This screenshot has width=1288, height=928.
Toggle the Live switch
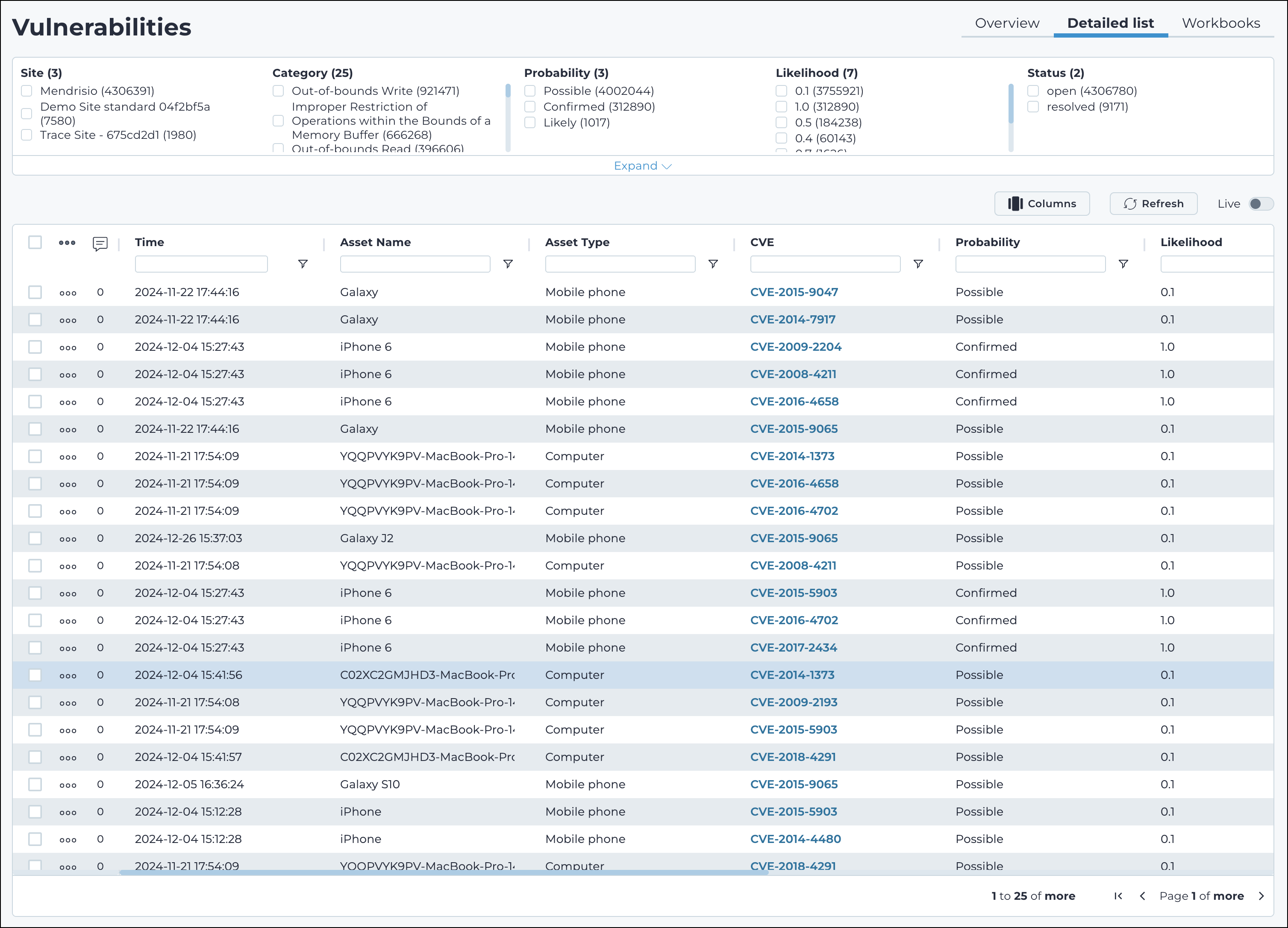(x=1261, y=204)
